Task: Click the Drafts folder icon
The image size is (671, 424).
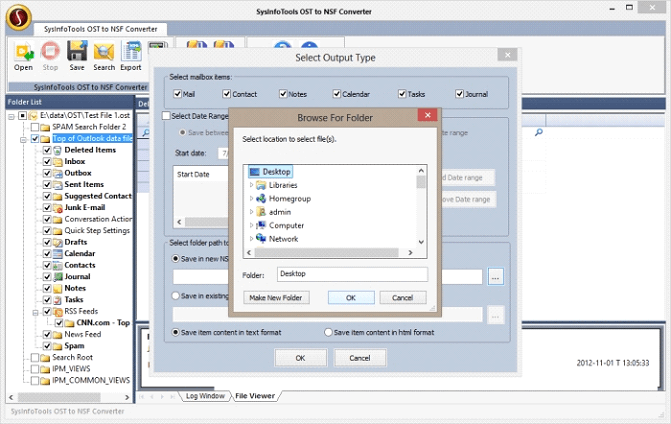Action: click(x=57, y=242)
